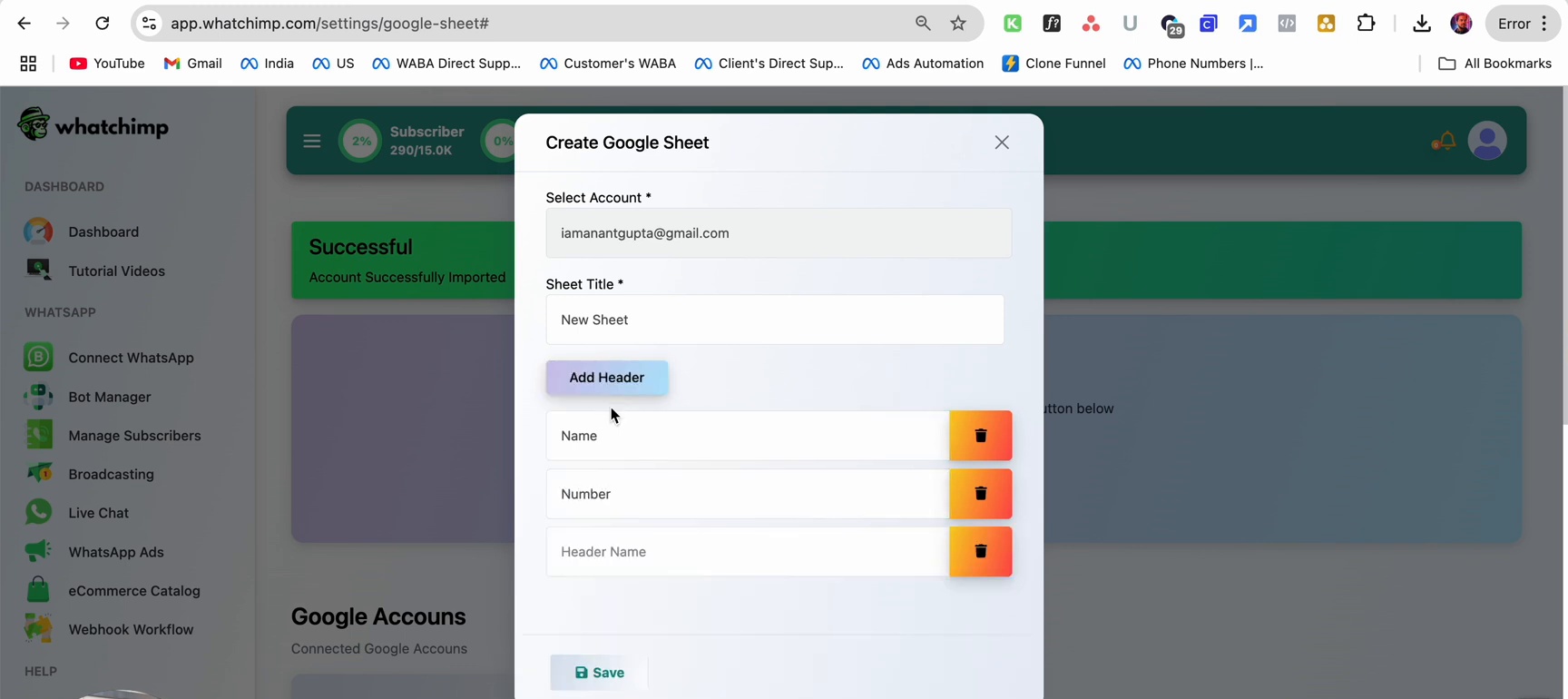Open the Chrome apps grid
Image resolution: width=1568 pixels, height=699 pixels.
click(28, 64)
